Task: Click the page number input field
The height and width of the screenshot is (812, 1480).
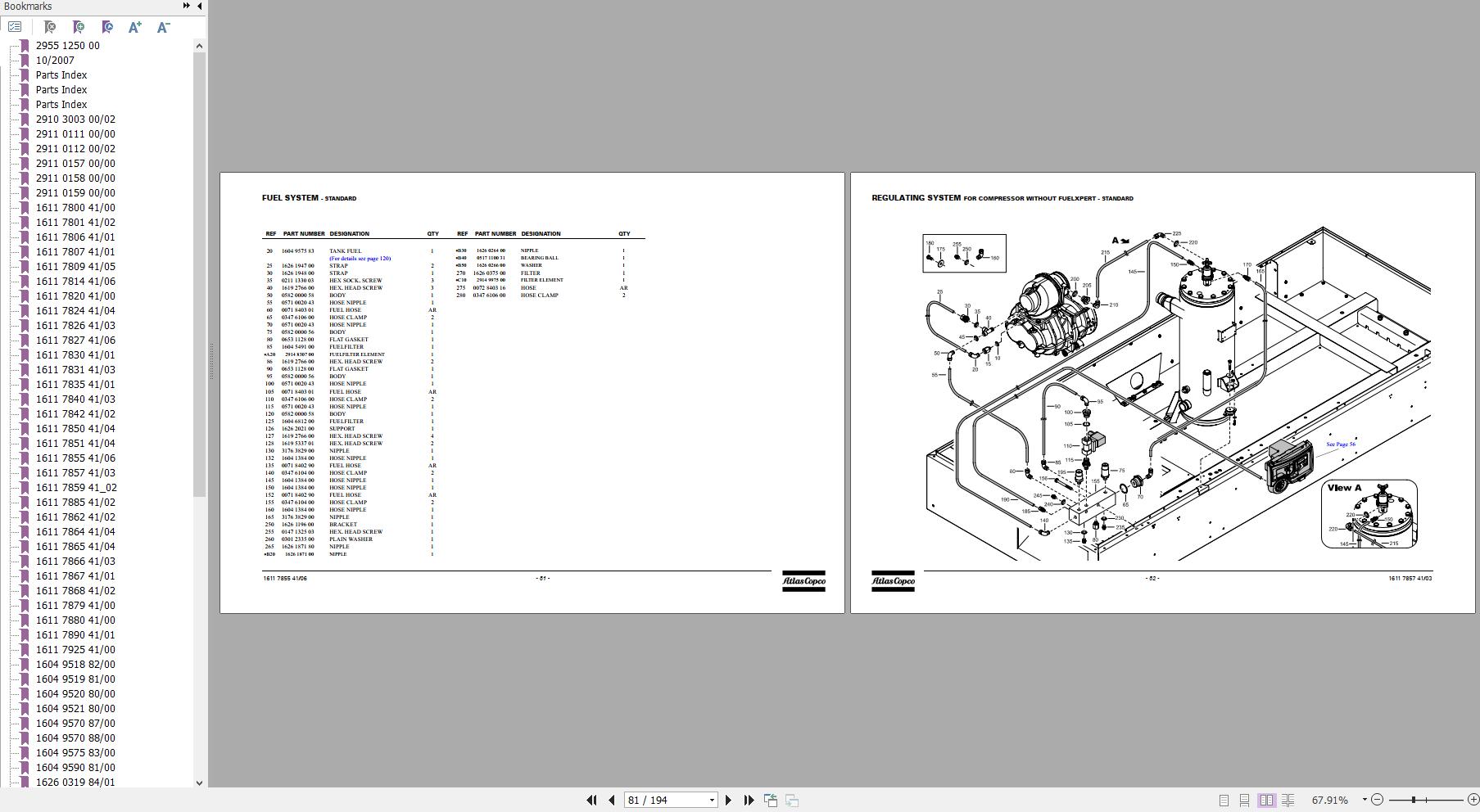Action: [x=665, y=801]
